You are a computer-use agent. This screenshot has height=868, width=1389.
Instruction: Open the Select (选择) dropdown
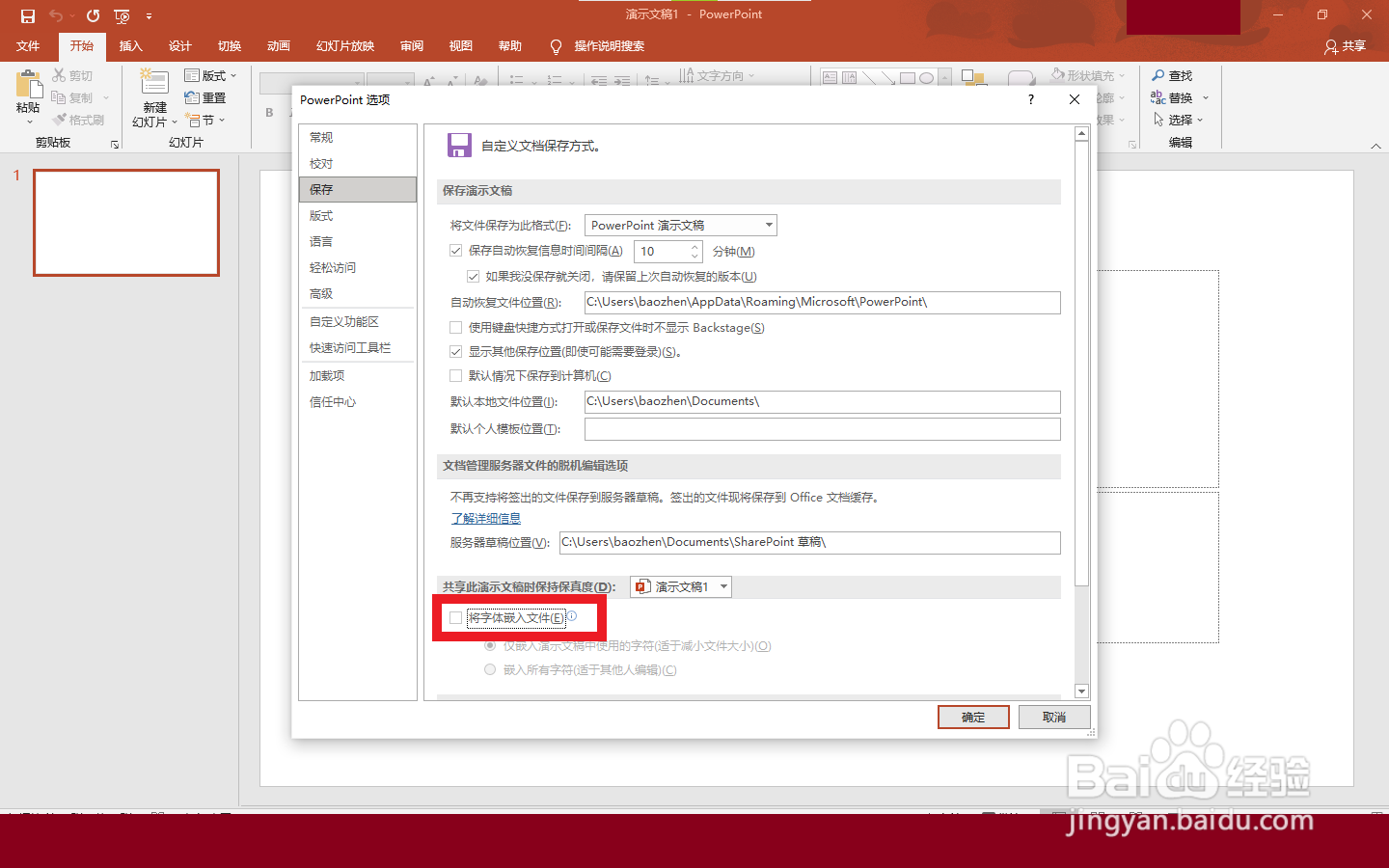pos(1179,120)
